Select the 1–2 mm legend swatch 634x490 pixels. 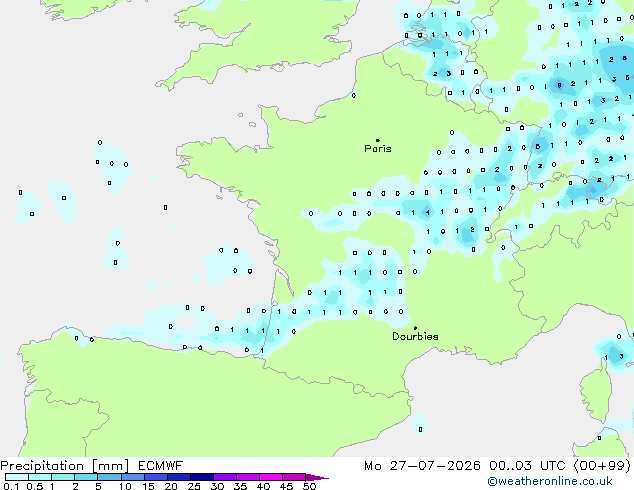pos(63,477)
